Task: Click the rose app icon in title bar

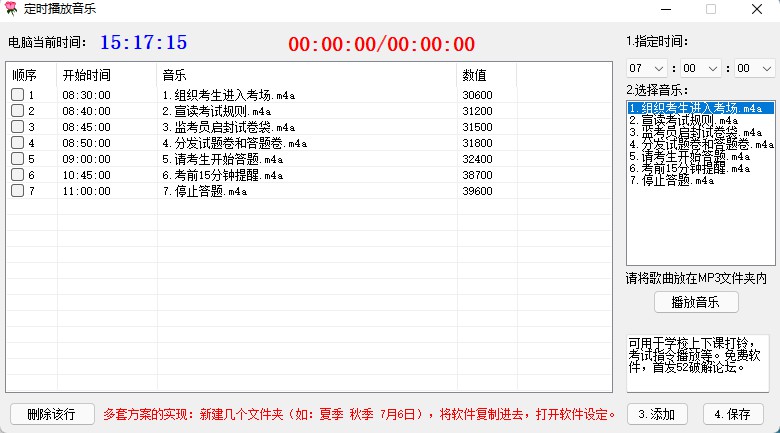Action: [x=10, y=8]
